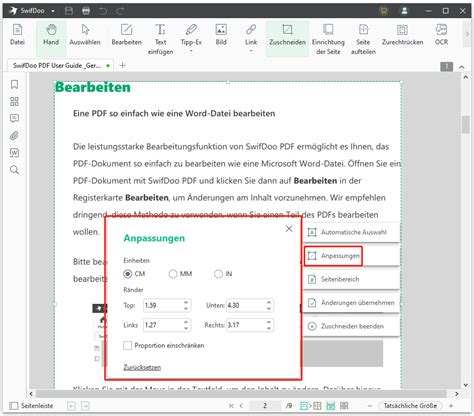Choose the Auswählen cursor tool
The image size is (474, 416).
pos(85,35)
